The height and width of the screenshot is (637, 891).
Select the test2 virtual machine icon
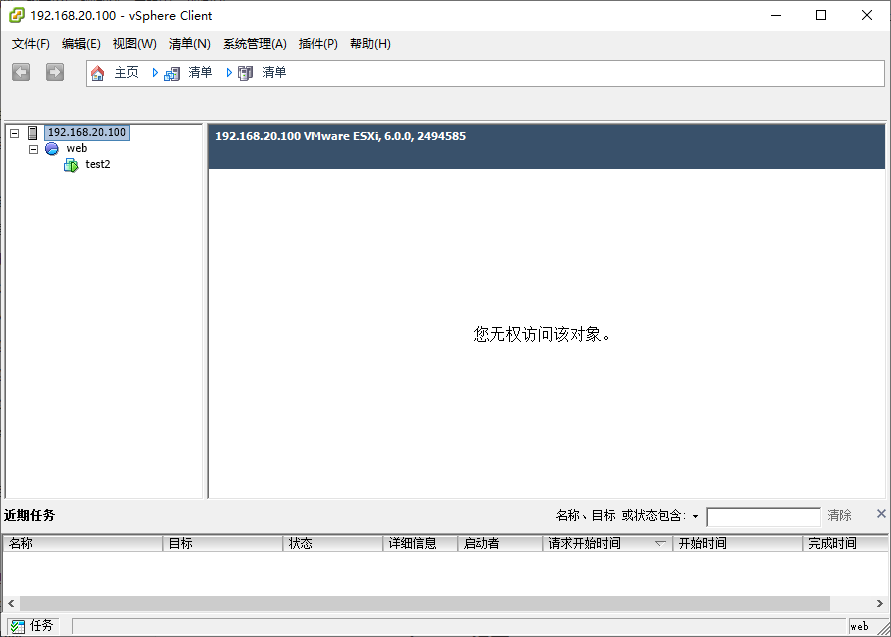click(71, 165)
